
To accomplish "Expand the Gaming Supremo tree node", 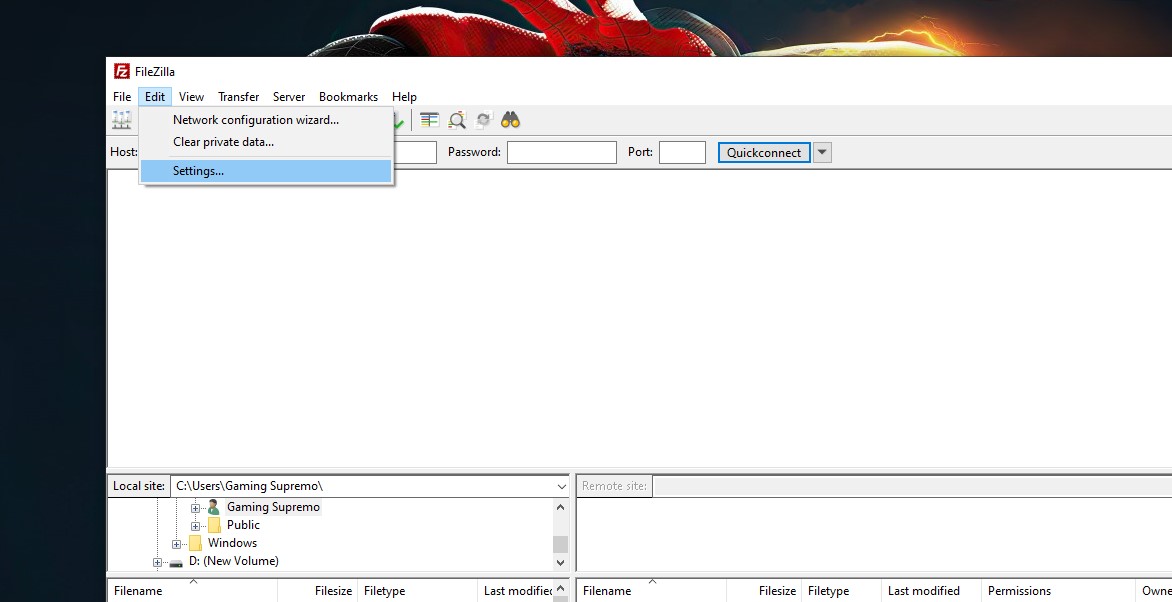I will (x=196, y=508).
